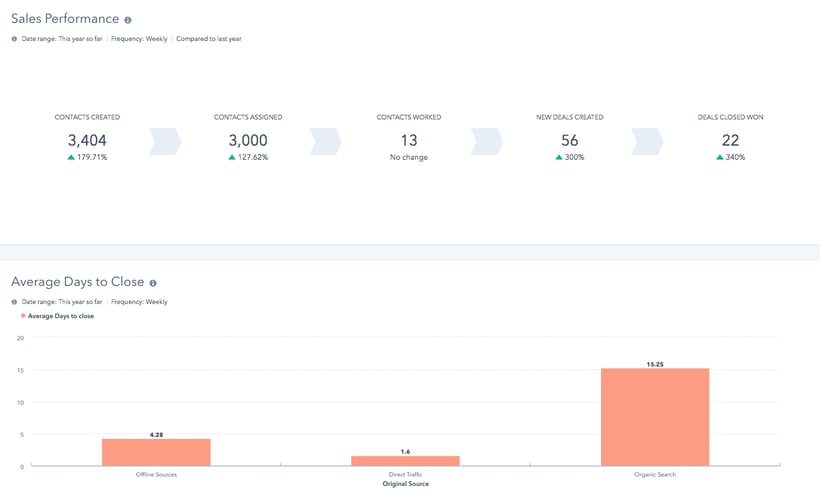Click the Direct Traffic bar

click(405, 461)
